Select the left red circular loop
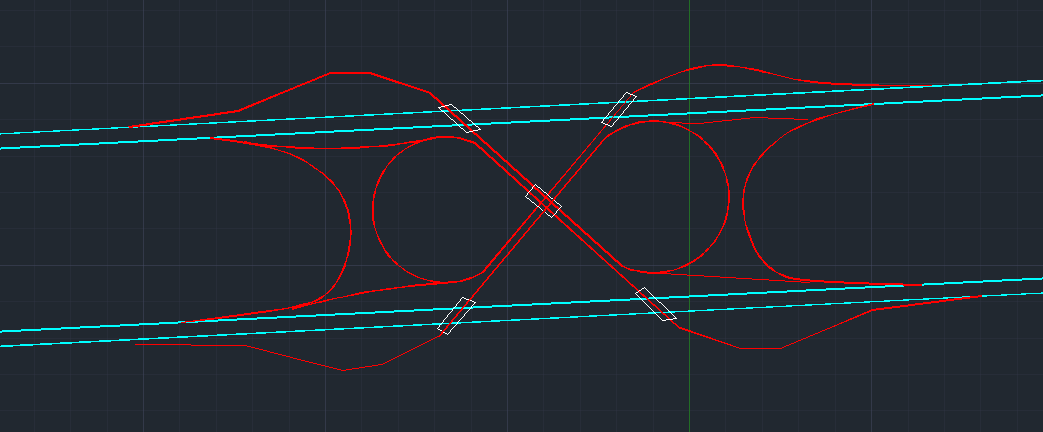 point(373,208)
